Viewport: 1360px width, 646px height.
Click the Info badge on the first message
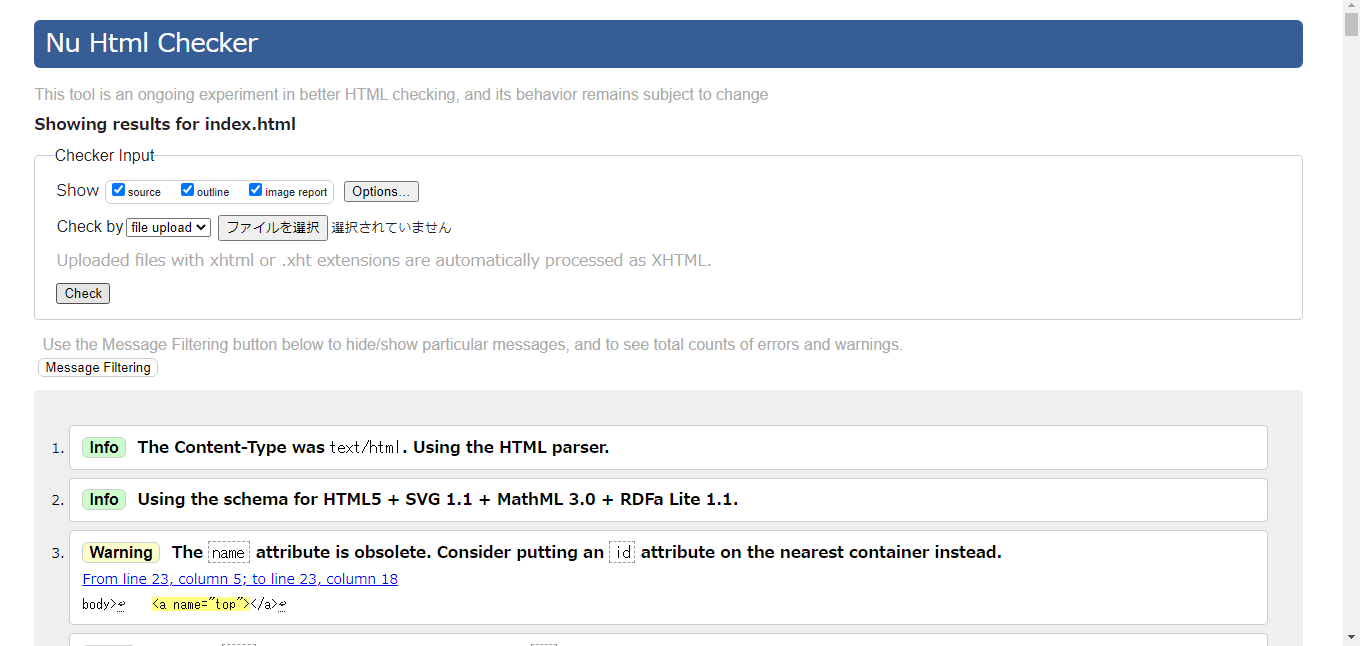point(104,447)
